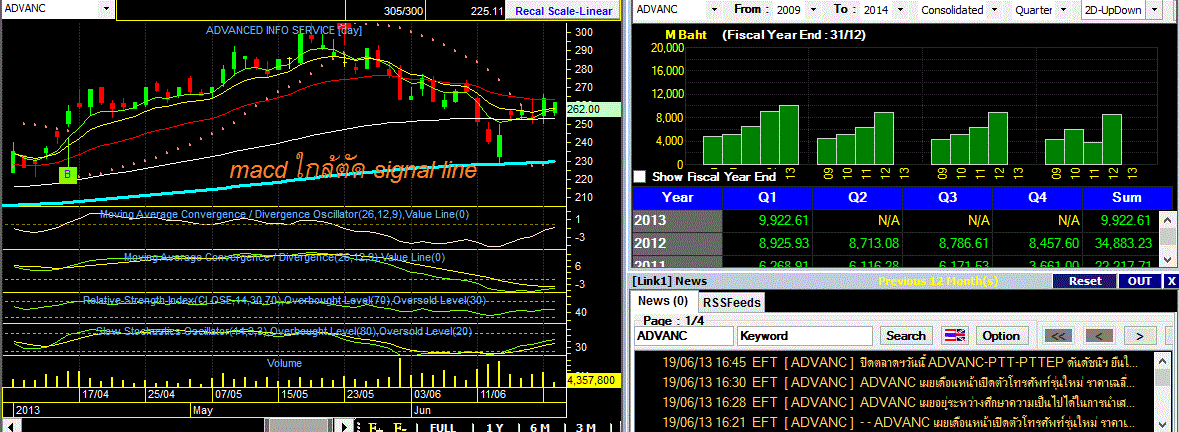Image resolution: width=1179 pixels, height=432 pixels.
Task: Switch to the News (0) tab
Action: (662, 301)
